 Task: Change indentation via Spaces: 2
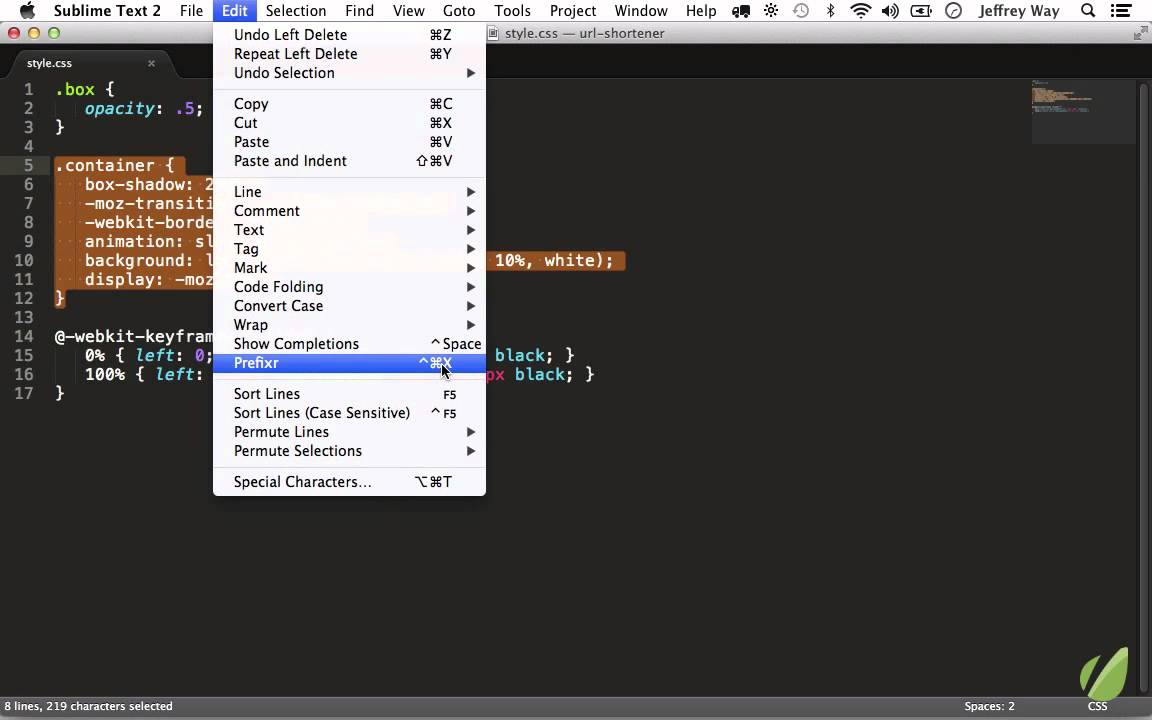coord(989,706)
